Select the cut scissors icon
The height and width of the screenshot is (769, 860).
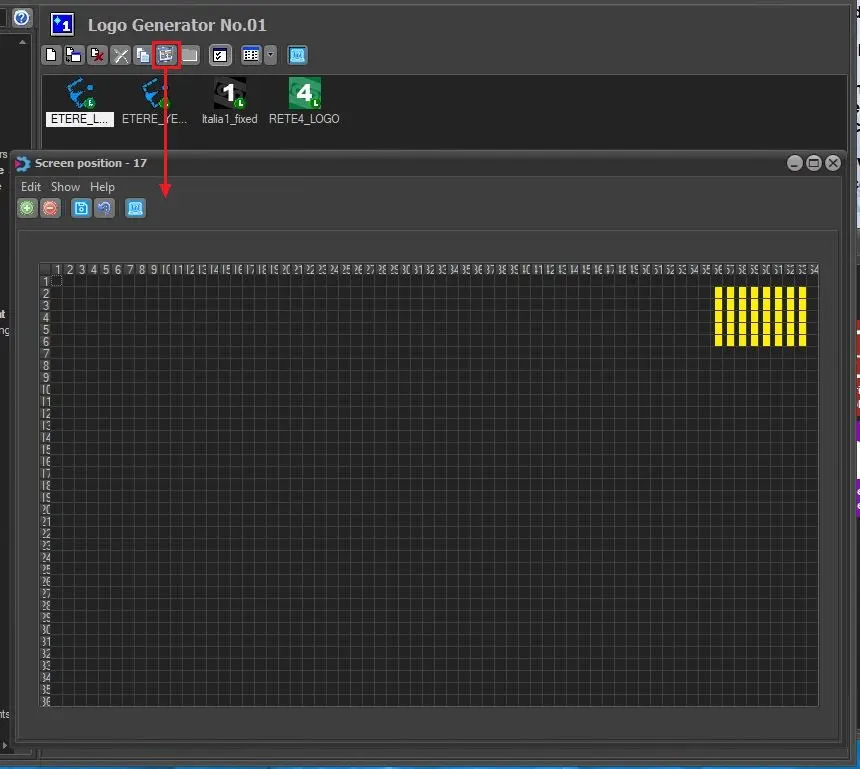(121, 56)
